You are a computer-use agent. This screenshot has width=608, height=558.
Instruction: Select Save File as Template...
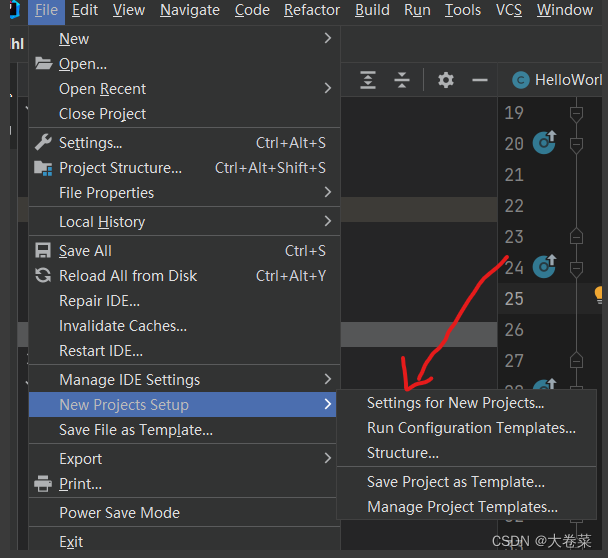coord(182,430)
